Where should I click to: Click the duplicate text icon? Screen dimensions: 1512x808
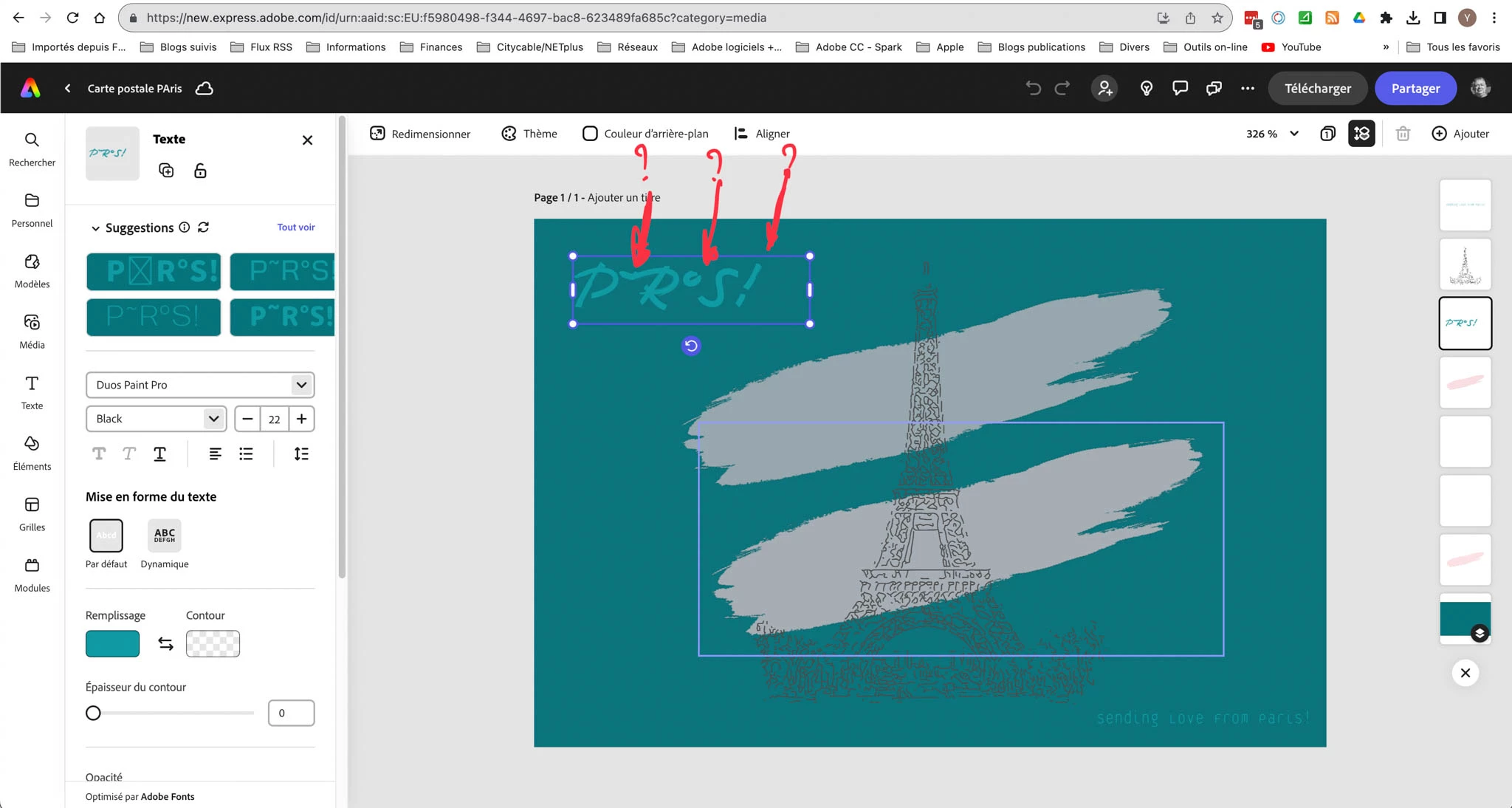click(x=166, y=171)
